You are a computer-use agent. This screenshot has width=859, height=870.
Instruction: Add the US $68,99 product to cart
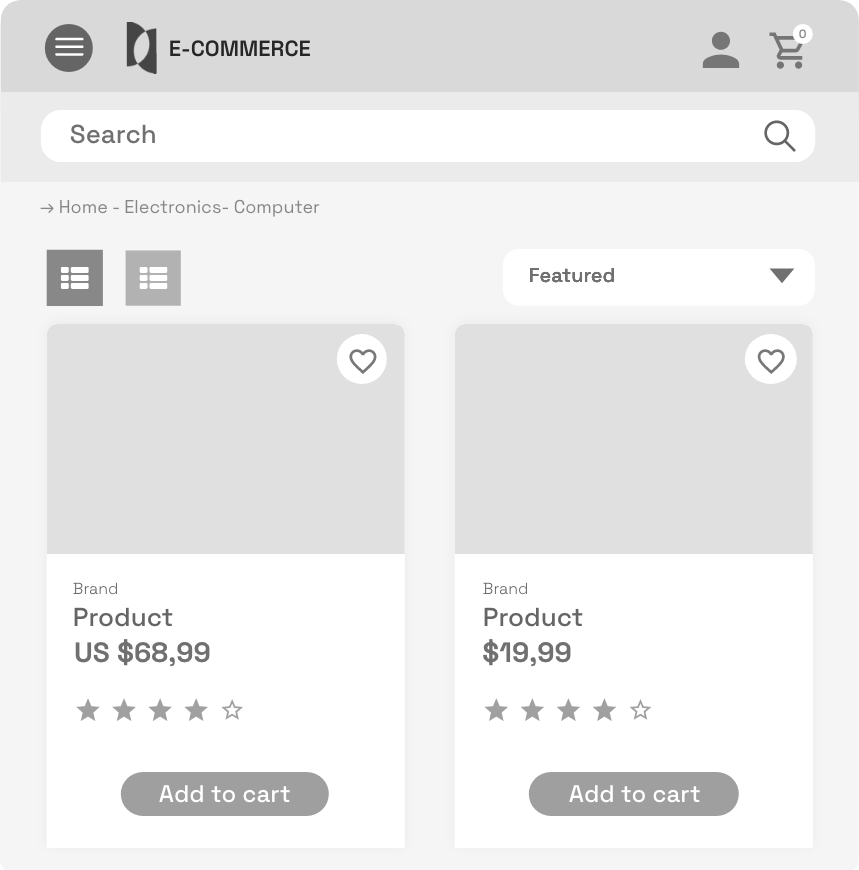tap(225, 794)
